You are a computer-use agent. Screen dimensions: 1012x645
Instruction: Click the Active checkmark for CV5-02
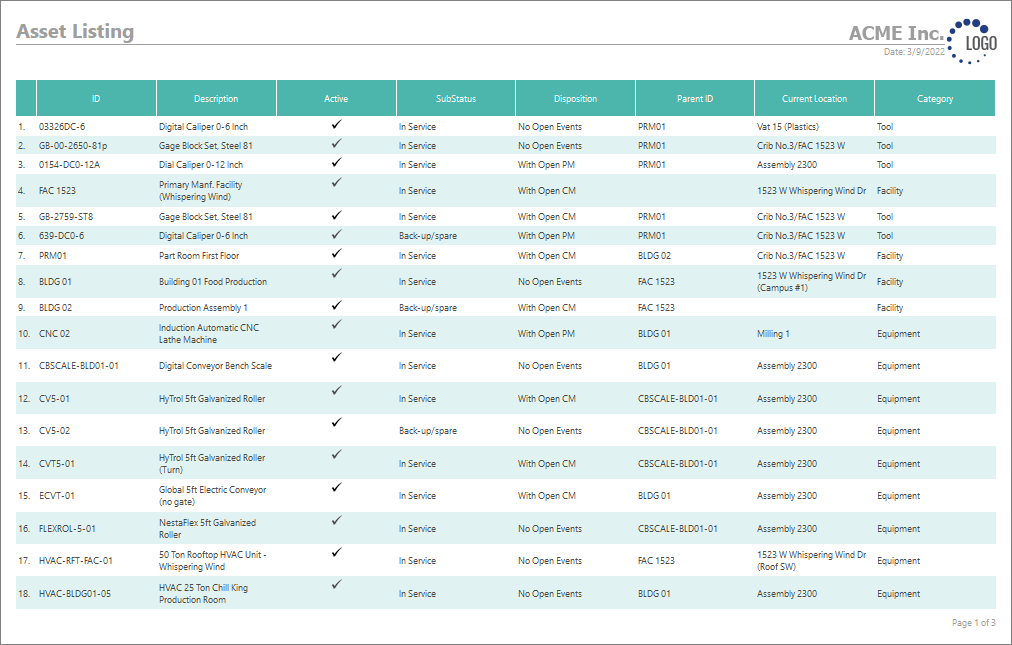coord(336,422)
